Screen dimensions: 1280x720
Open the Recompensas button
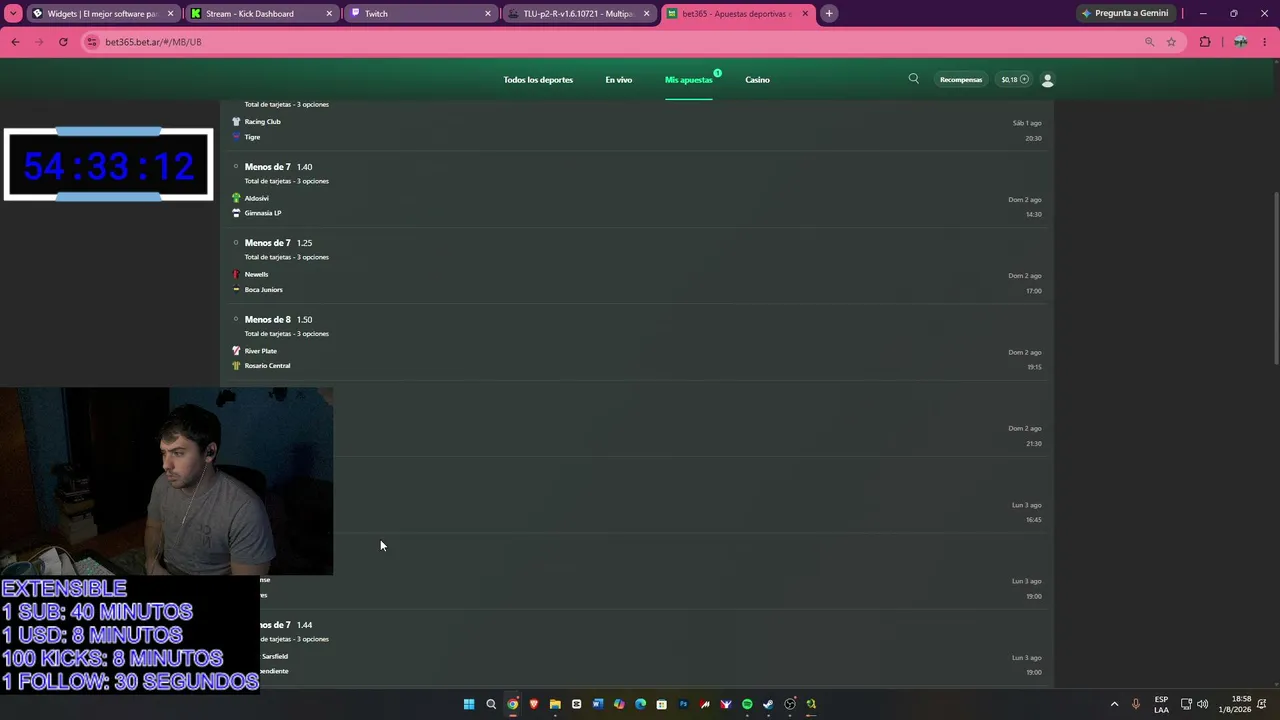point(961,80)
